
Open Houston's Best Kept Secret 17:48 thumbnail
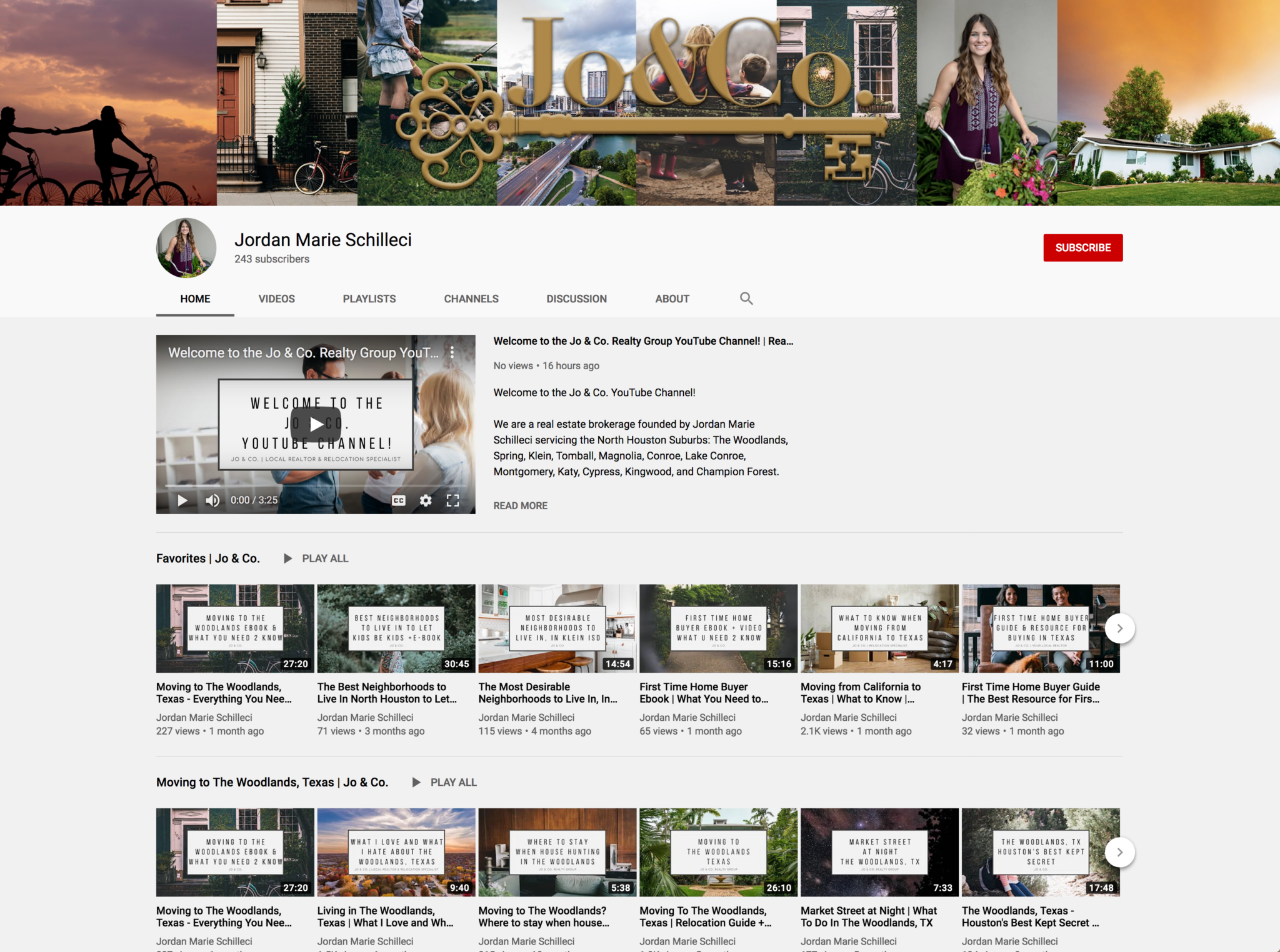[1041, 852]
